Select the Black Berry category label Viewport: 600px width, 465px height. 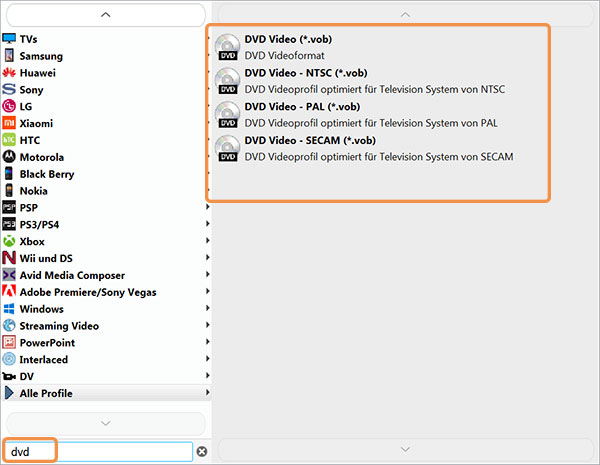(47, 174)
